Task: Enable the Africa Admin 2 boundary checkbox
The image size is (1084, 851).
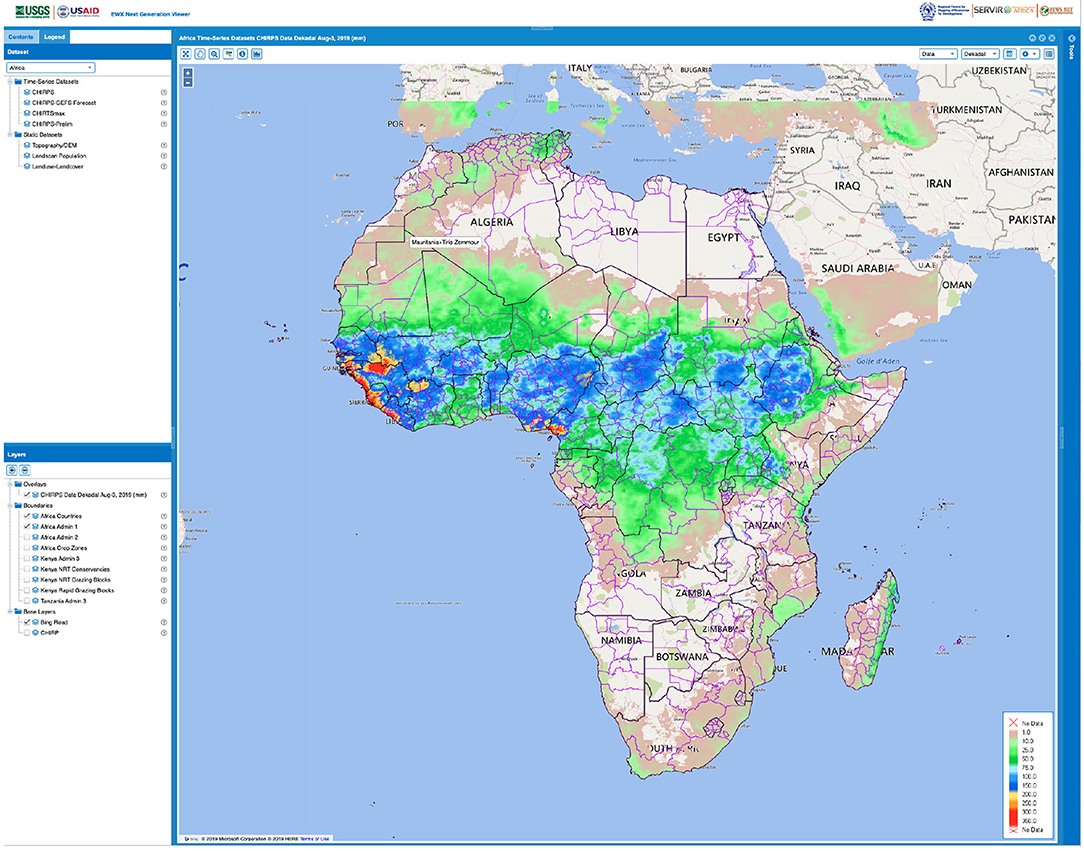Action: tap(28, 537)
